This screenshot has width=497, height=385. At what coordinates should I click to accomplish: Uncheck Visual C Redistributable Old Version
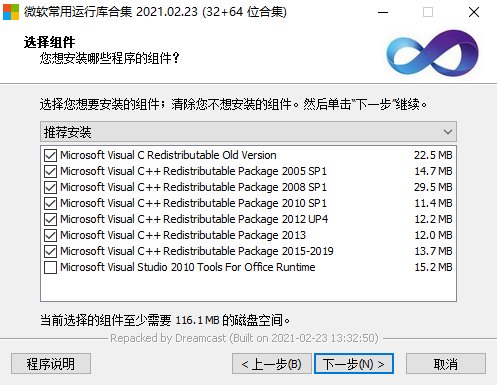pyautogui.click(x=50, y=155)
